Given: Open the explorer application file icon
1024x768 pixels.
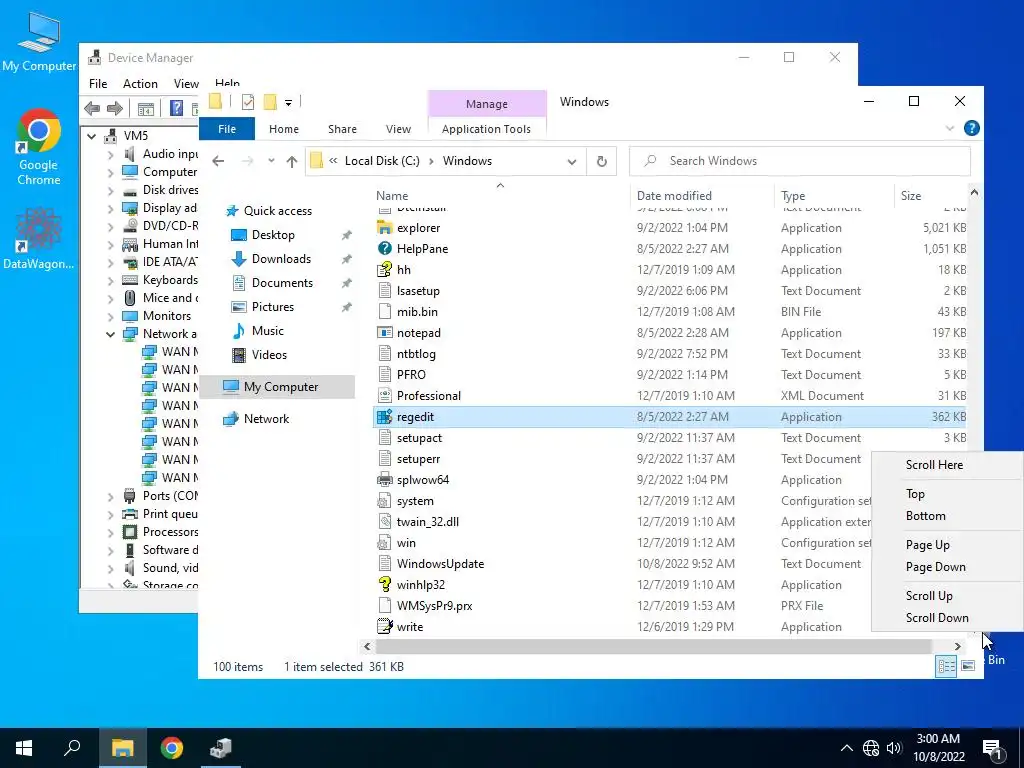Looking at the screenshot, I should coord(385,228).
